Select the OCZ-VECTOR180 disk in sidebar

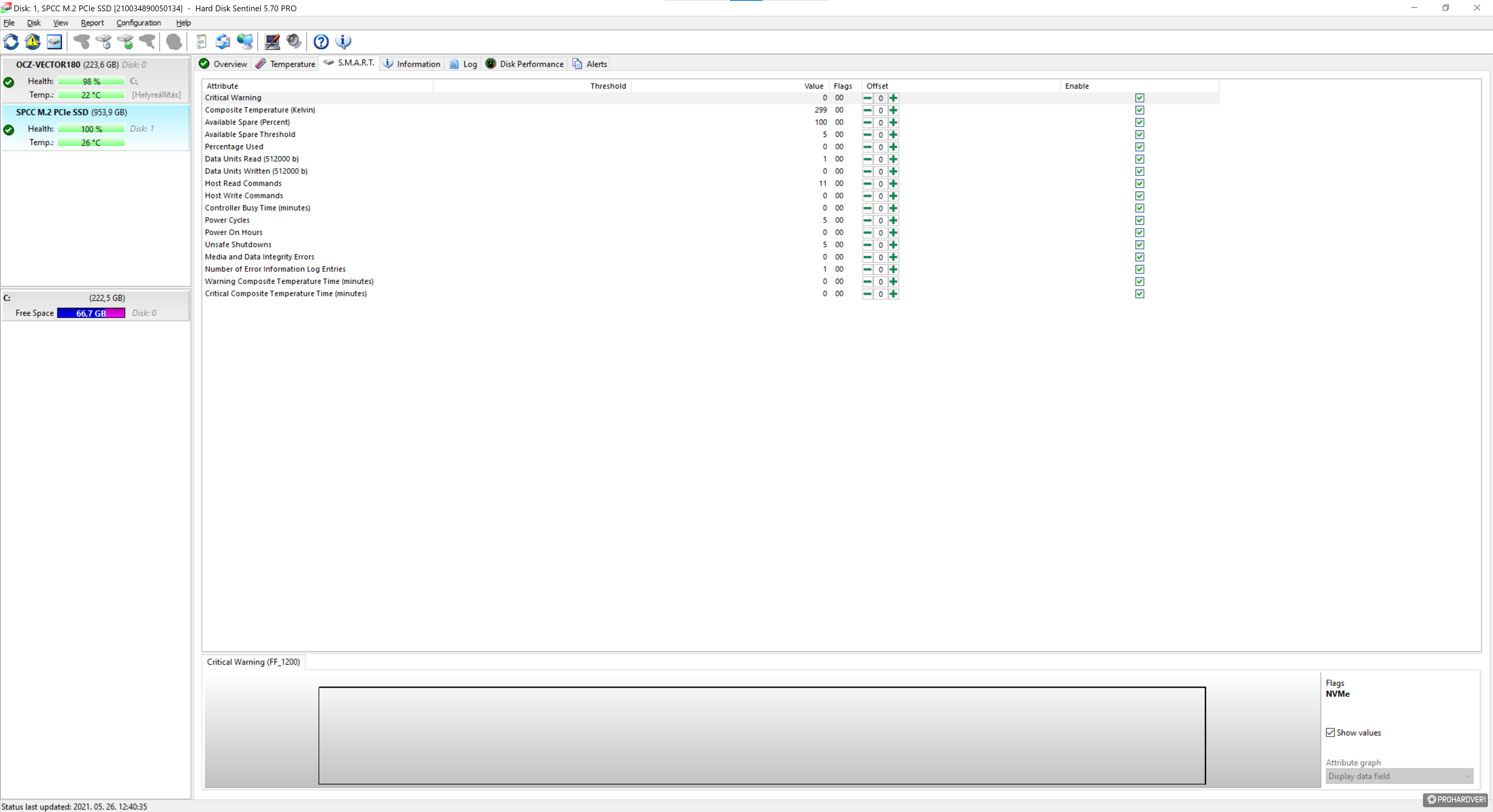96,80
